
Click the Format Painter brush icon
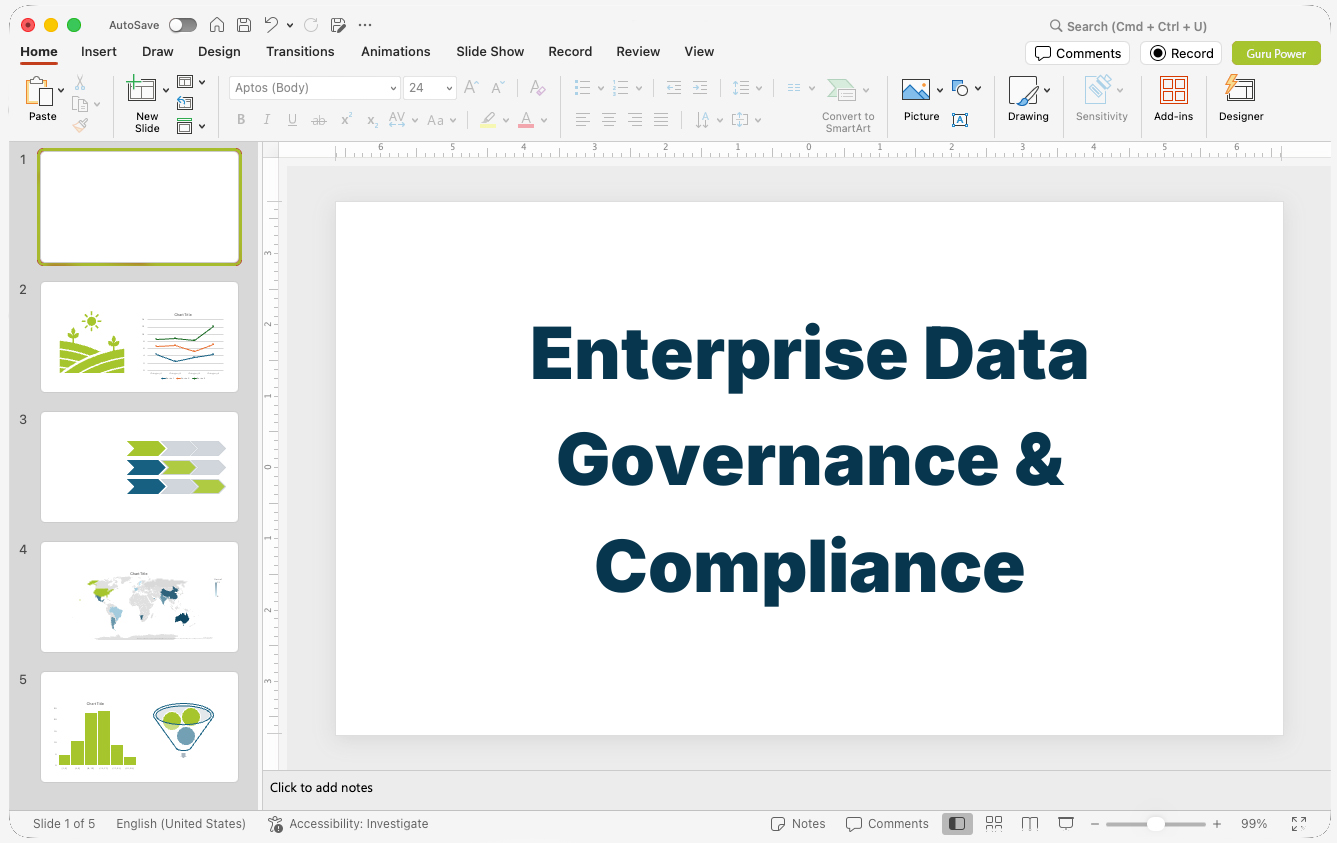point(80,125)
